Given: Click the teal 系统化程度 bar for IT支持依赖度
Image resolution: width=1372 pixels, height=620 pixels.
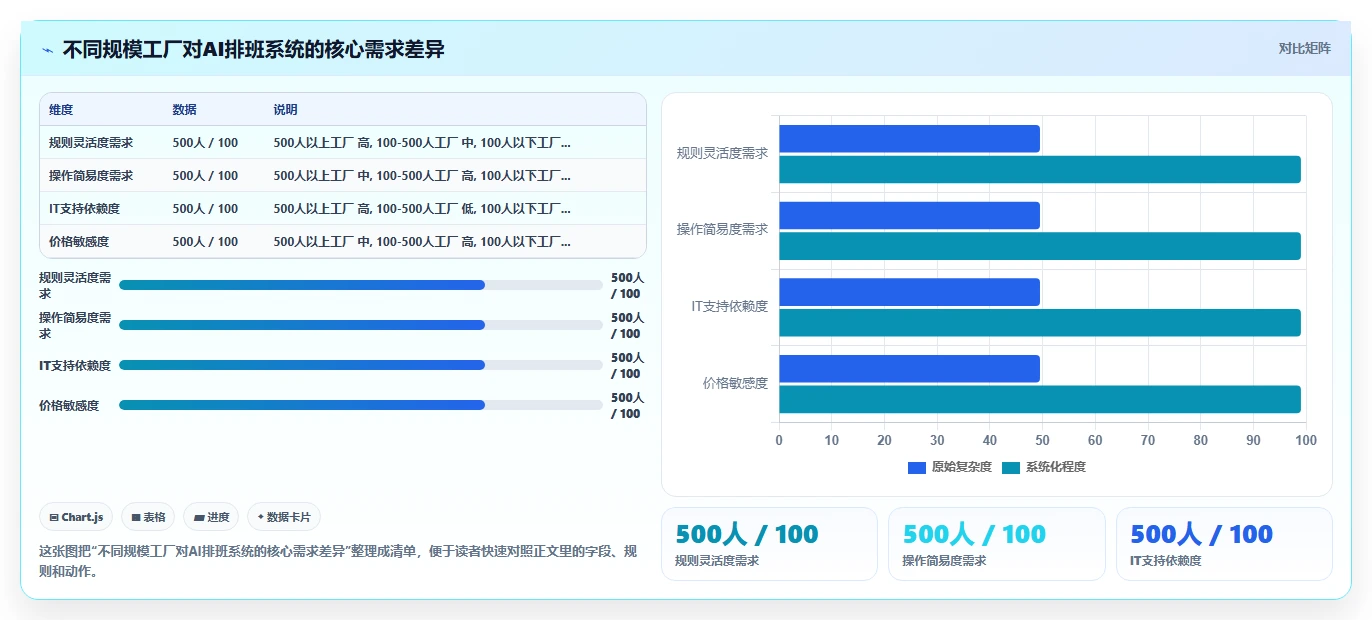Looking at the screenshot, I should tap(1040, 322).
